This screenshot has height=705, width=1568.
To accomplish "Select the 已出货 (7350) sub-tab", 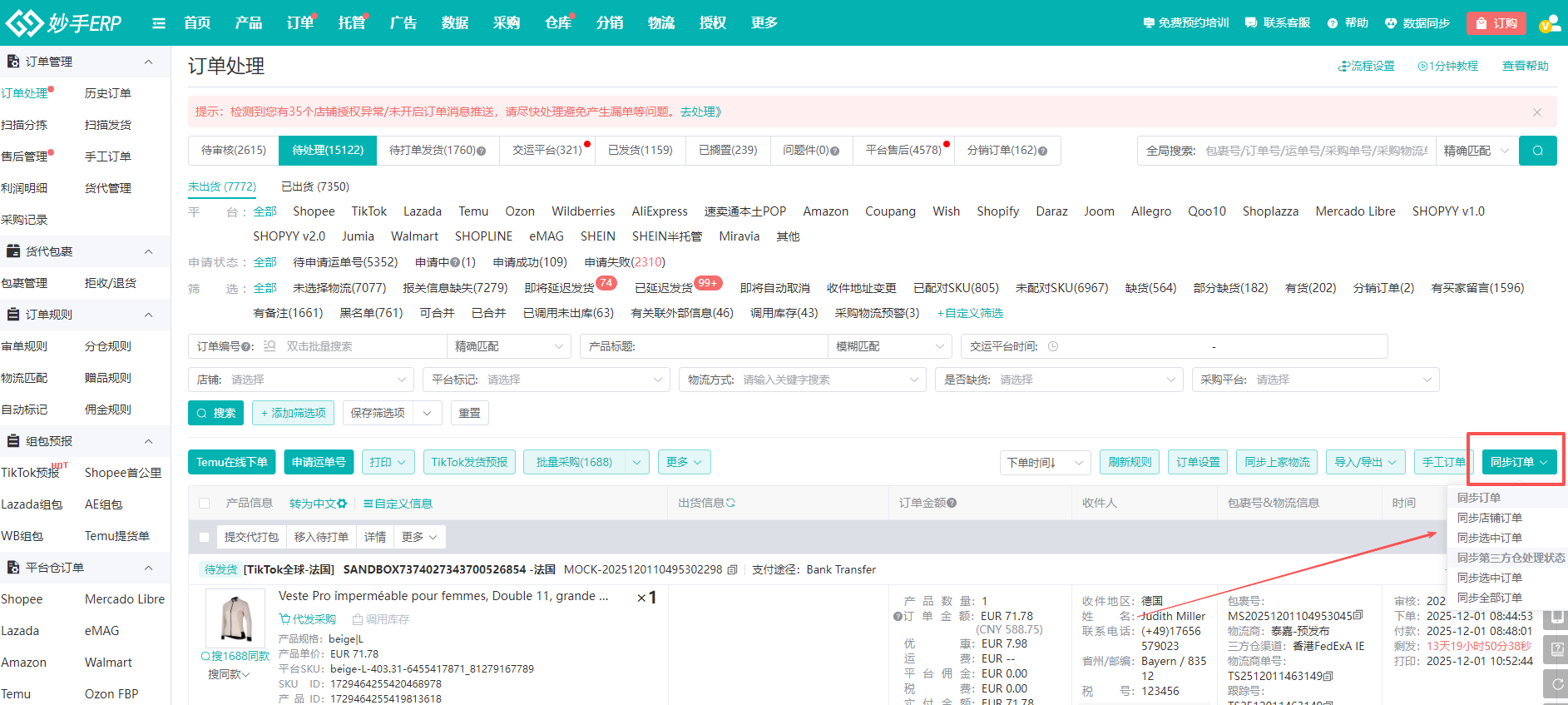I will point(315,186).
